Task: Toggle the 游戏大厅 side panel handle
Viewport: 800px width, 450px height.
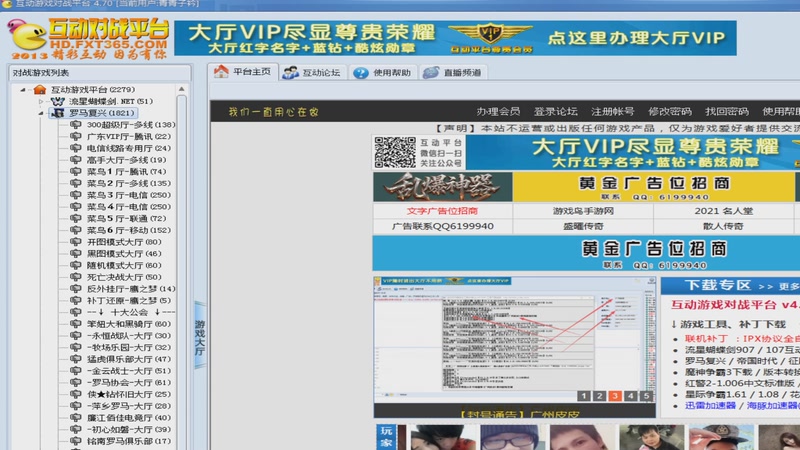Action: pos(200,335)
